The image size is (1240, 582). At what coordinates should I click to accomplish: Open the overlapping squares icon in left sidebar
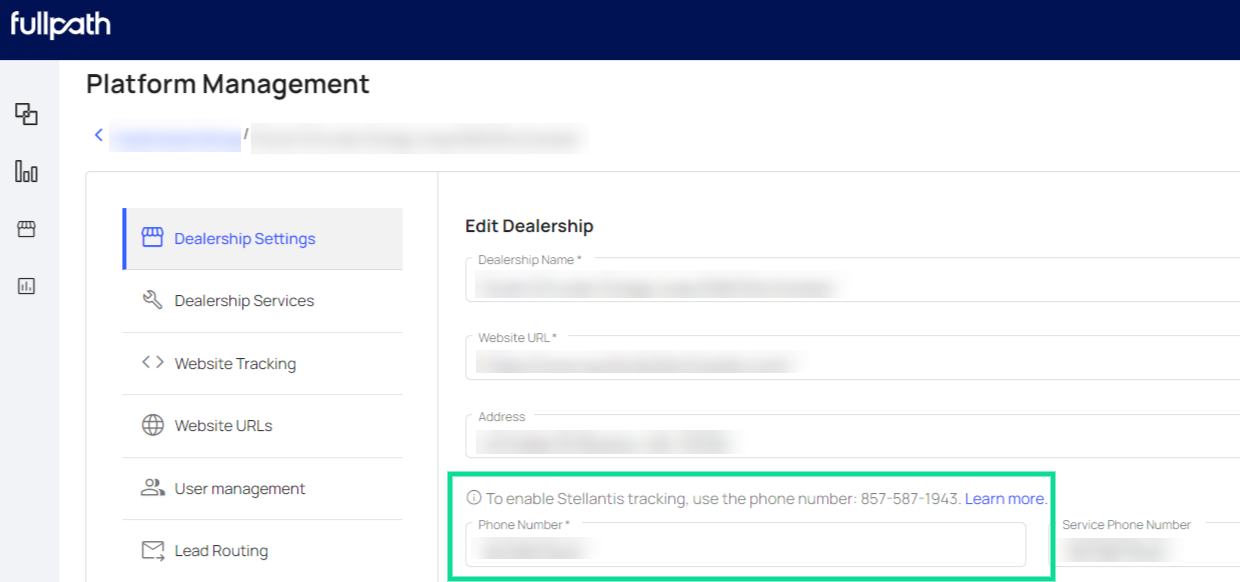26,114
